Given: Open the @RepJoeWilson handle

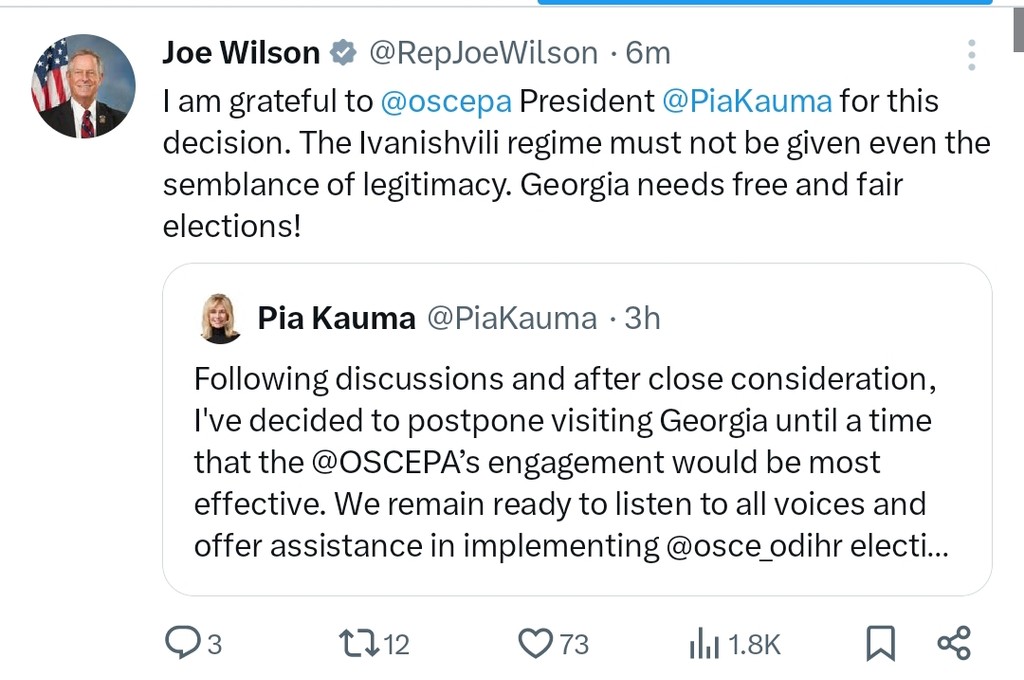Looking at the screenshot, I should click(x=484, y=53).
